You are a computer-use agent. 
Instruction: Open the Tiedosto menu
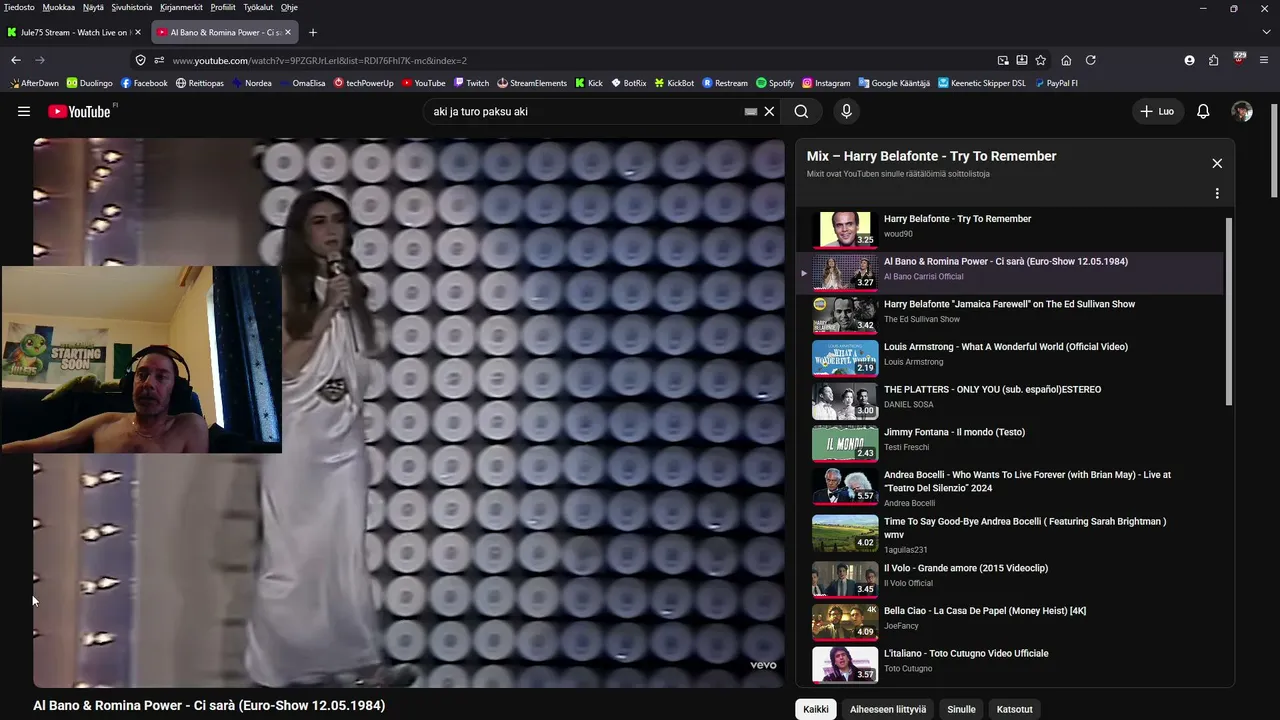[19, 7]
